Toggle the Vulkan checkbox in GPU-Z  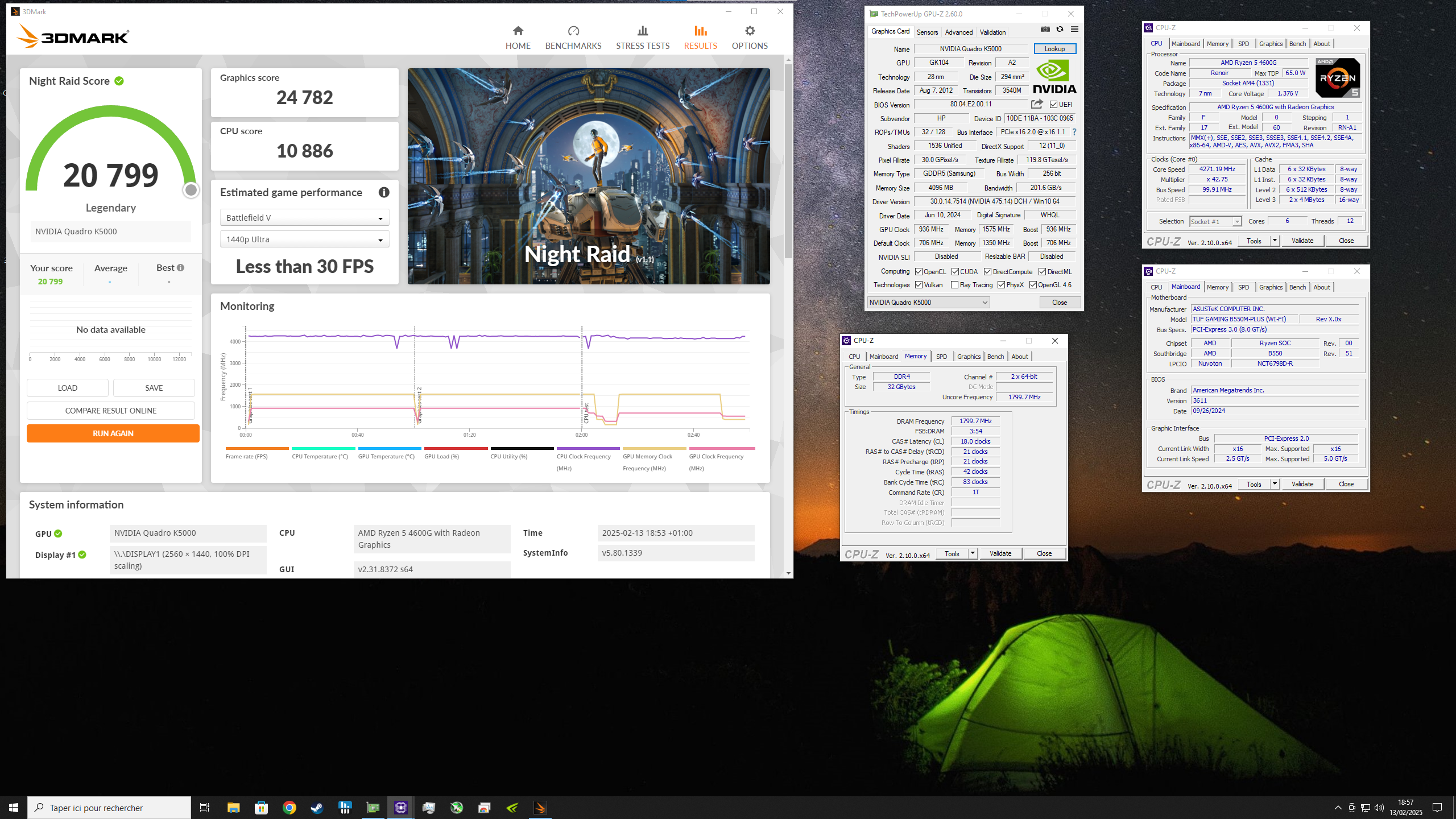point(919,285)
